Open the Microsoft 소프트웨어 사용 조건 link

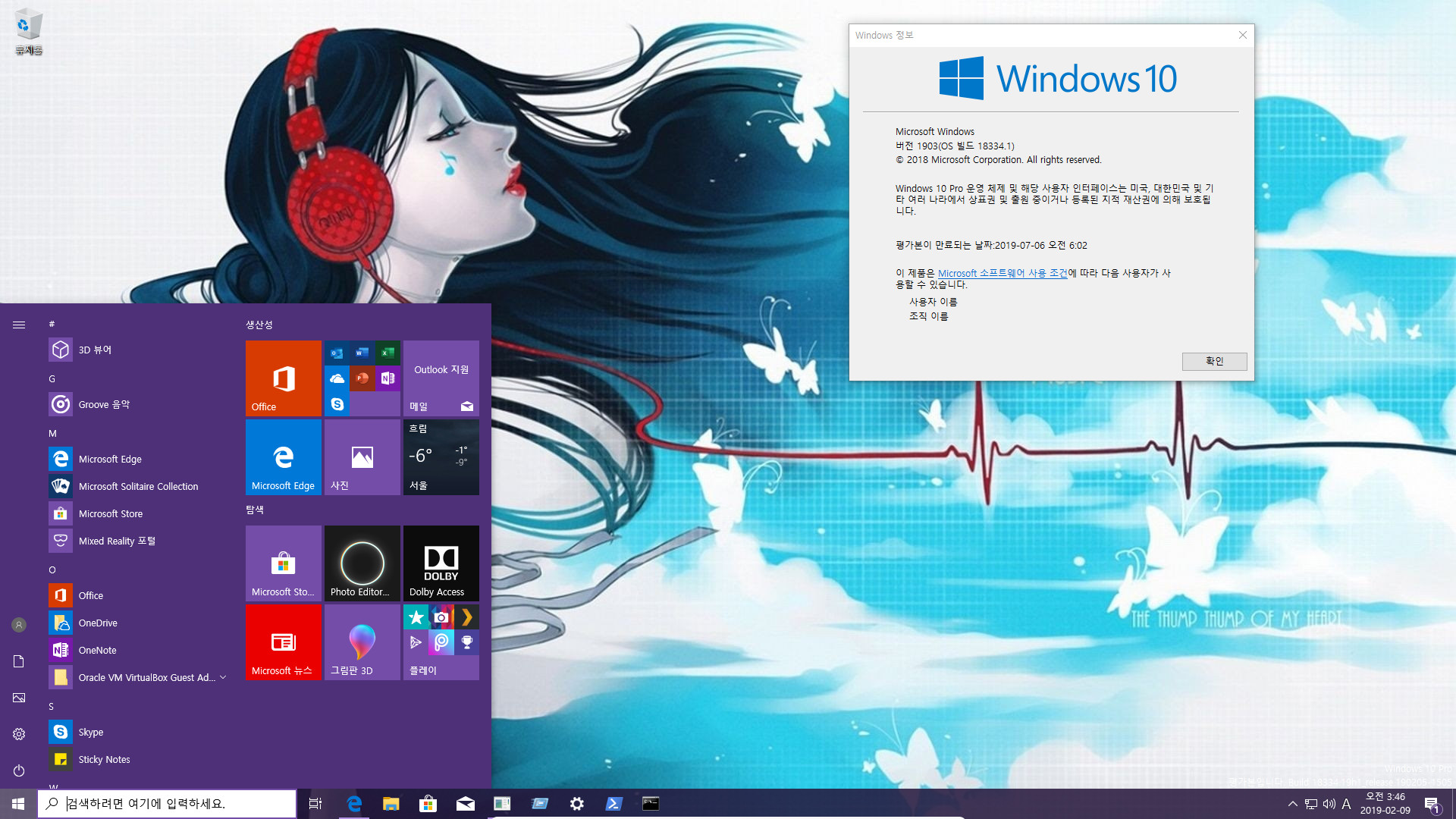point(1003,273)
